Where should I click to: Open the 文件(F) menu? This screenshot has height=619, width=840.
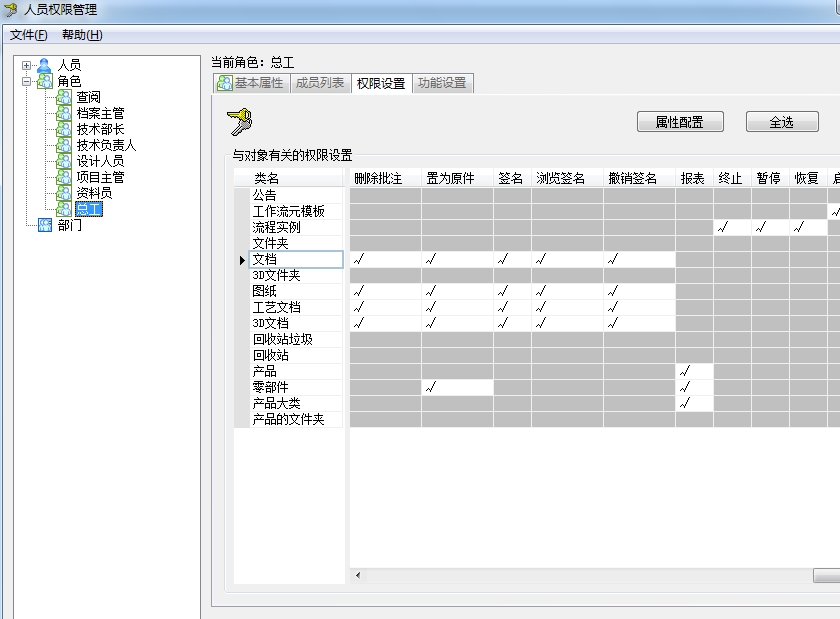pyautogui.click(x=29, y=35)
